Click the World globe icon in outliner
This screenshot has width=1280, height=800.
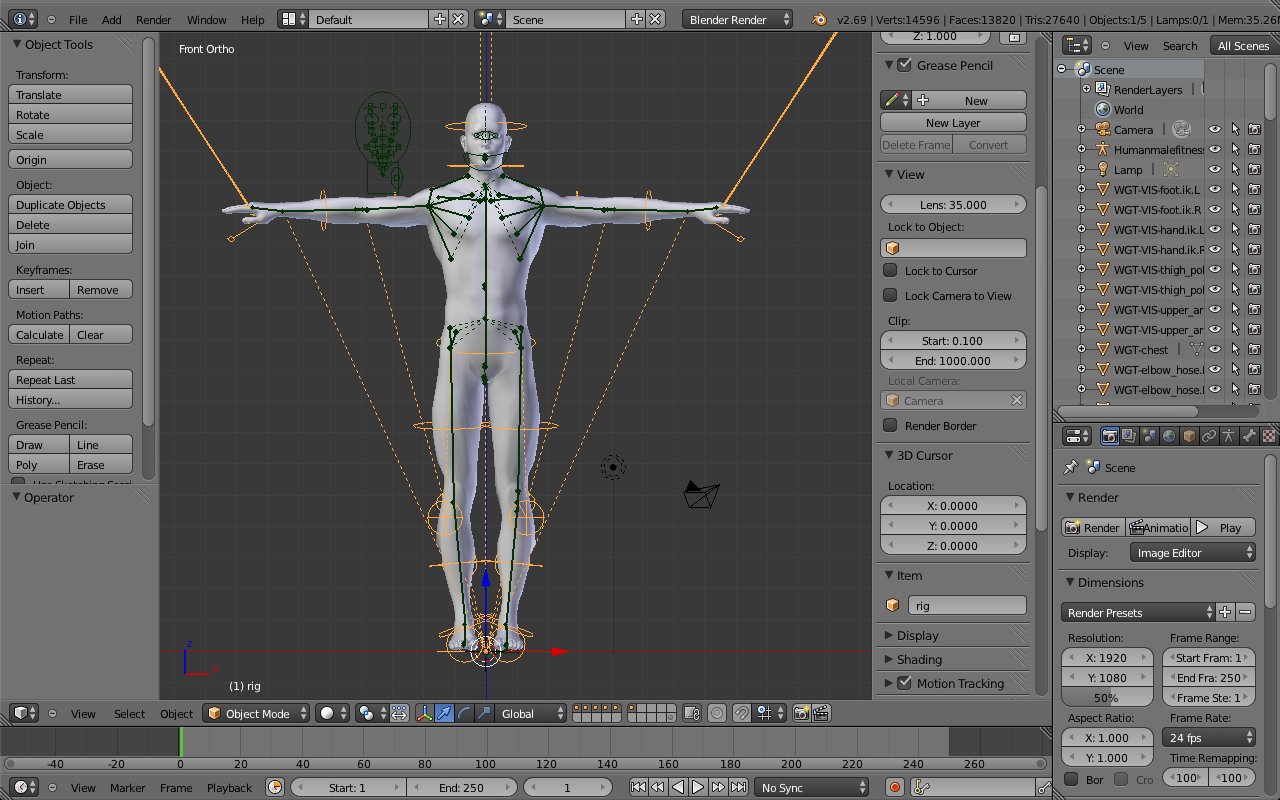pyautogui.click(x=1103, y=109)
